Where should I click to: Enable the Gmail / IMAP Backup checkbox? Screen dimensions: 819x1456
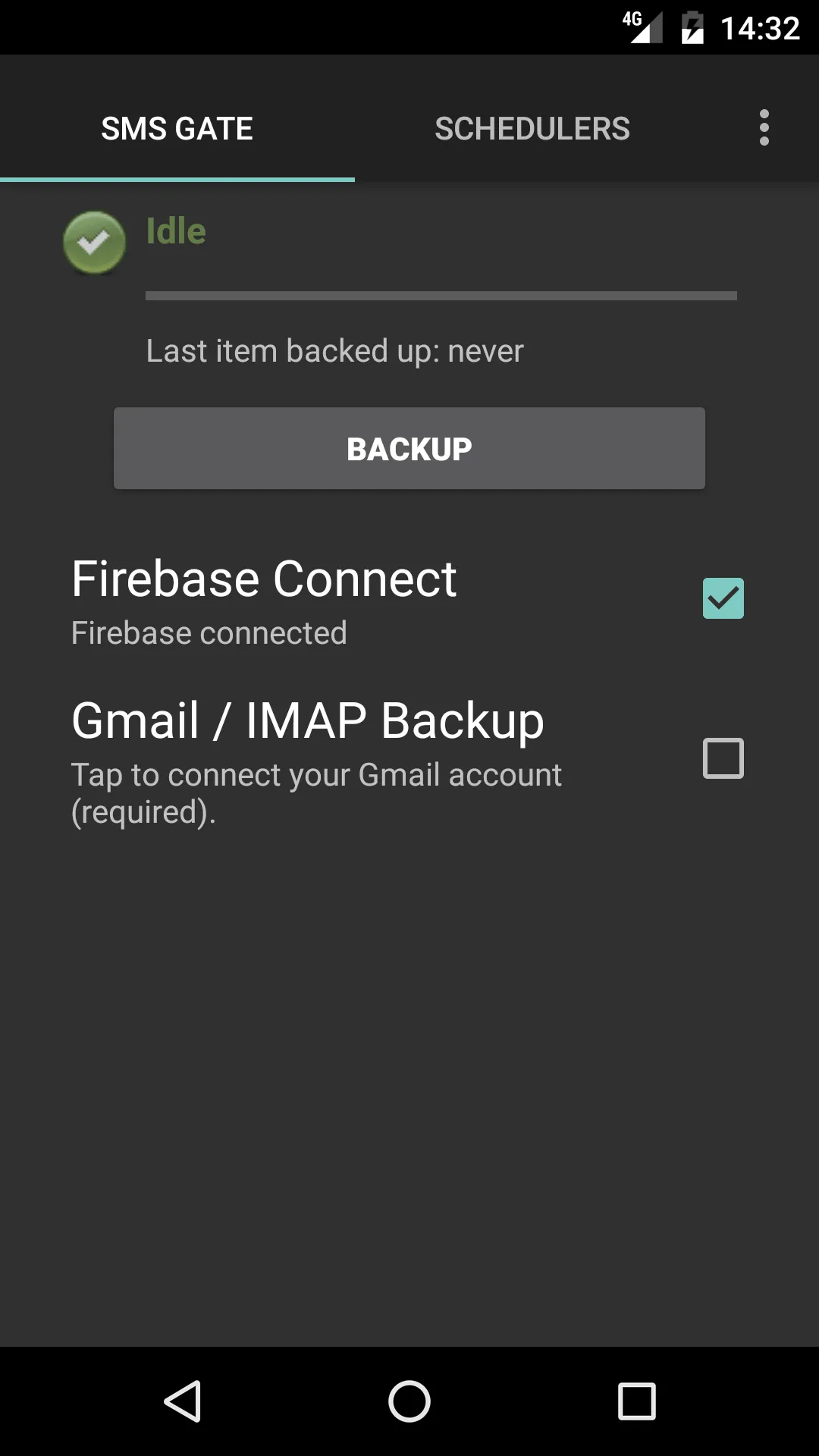coord(722,758)
